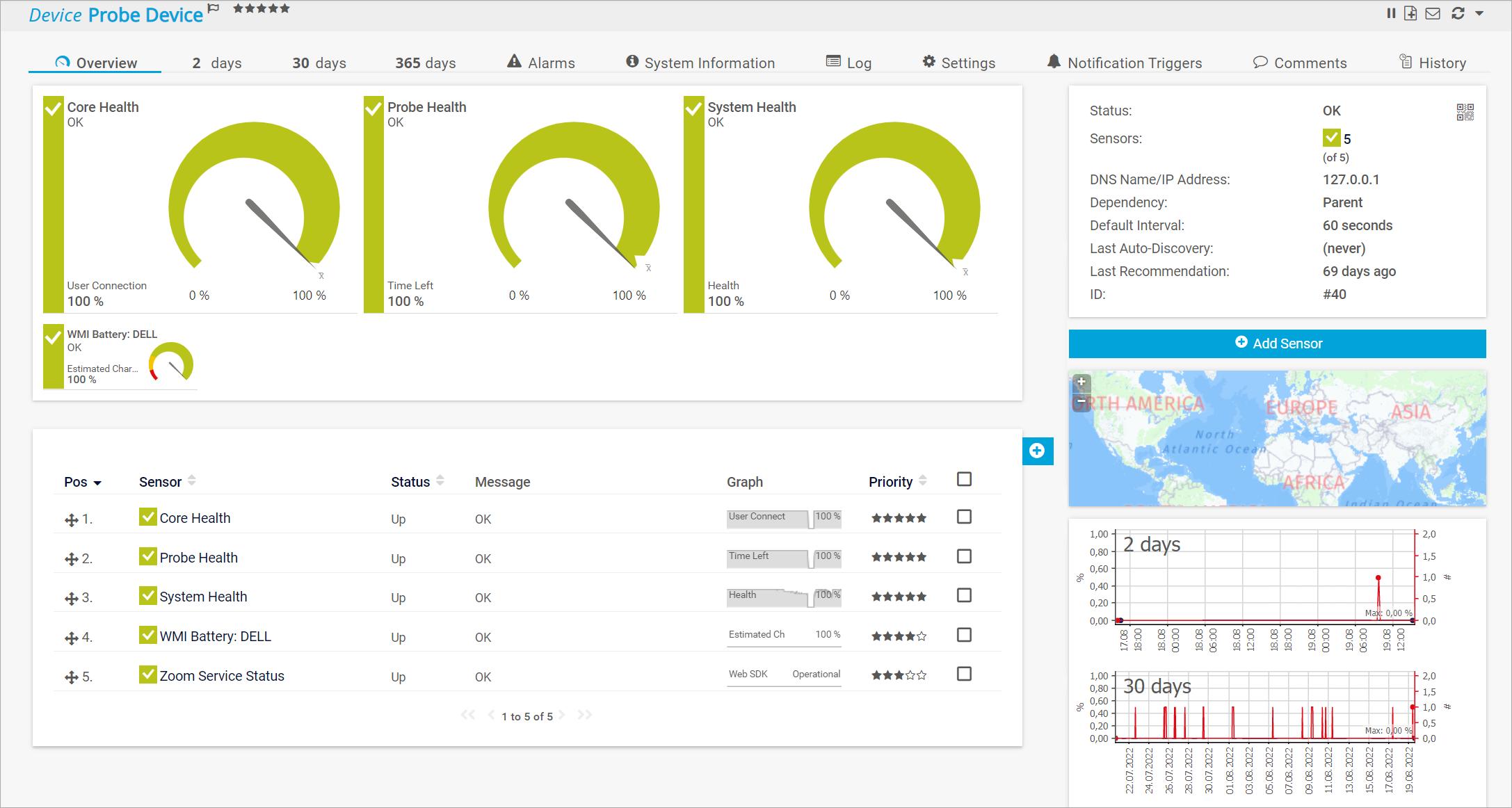Click the Core Health green status icon in table

(x=147, y=517)
